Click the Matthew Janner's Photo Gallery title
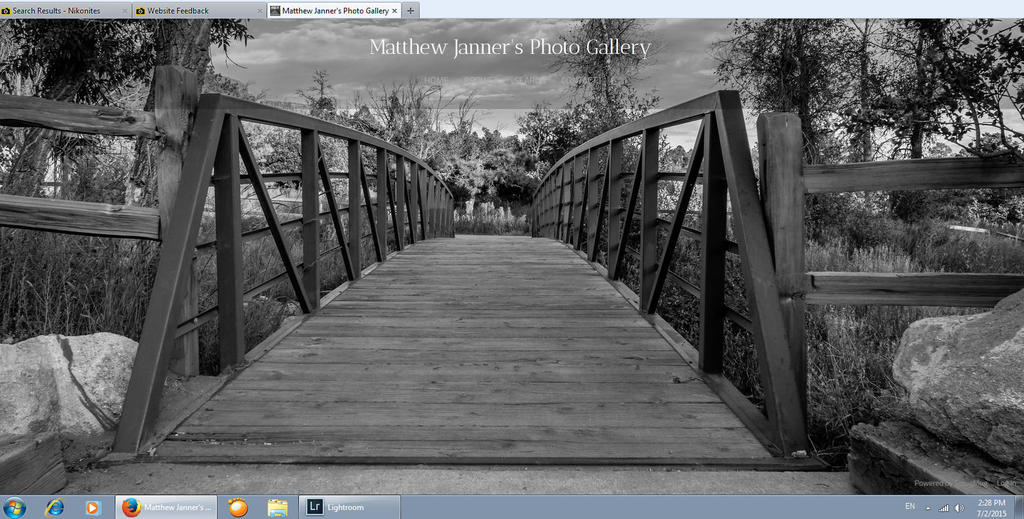1024x519 pixels. click(x=509, y=47)
